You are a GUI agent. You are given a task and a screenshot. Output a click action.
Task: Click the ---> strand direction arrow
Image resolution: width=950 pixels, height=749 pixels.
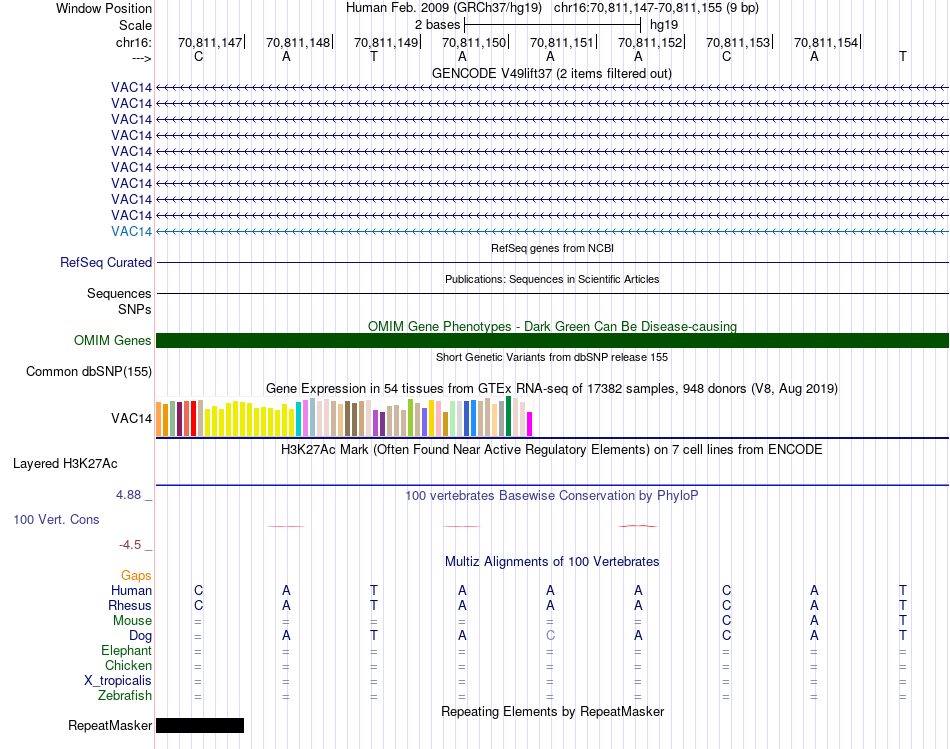click(141, 58)
